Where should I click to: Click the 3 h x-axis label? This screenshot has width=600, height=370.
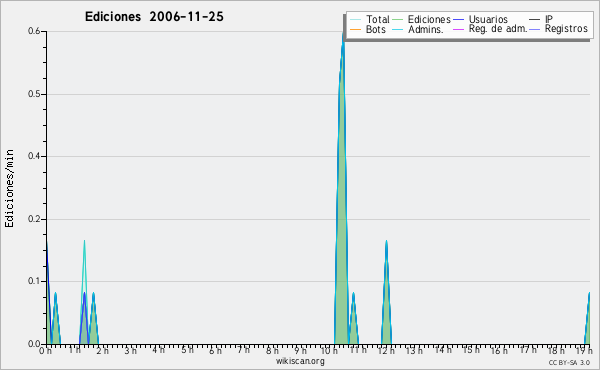(130, 350)
